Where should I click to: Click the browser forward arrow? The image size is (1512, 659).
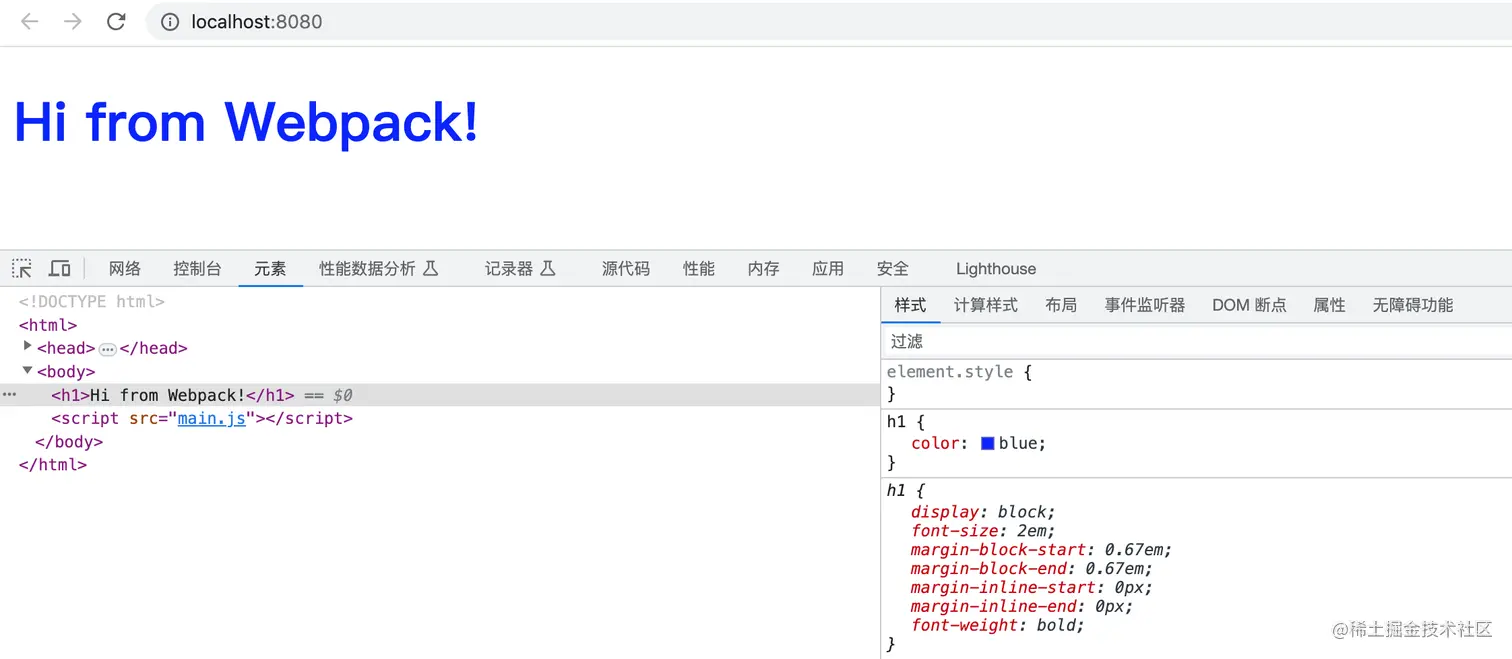(x=73, y=21)
